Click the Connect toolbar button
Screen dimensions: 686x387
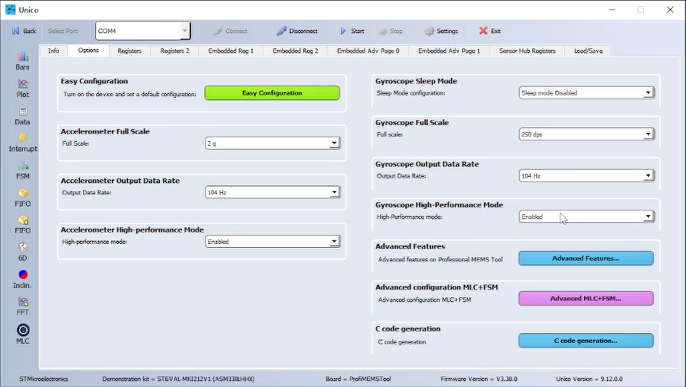230,31
